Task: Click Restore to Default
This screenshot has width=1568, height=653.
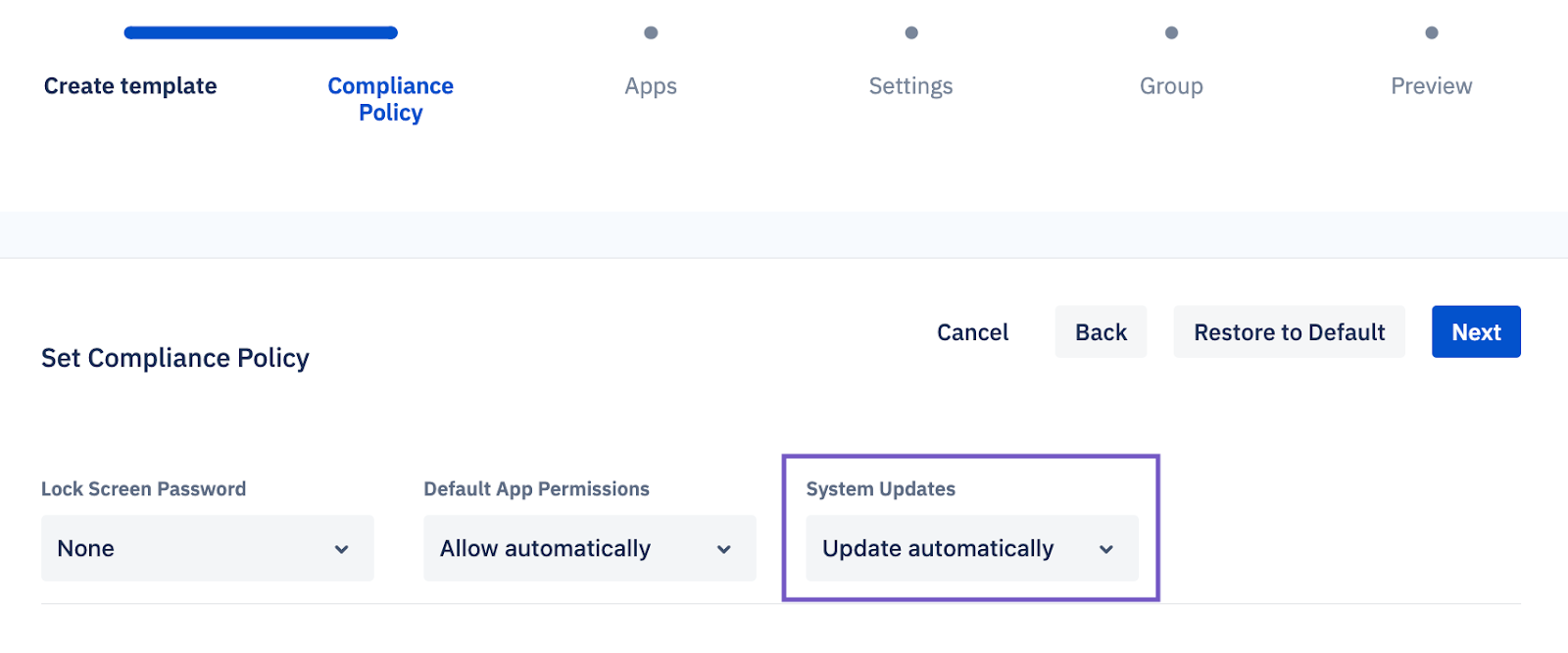Action: [1289, 331]
